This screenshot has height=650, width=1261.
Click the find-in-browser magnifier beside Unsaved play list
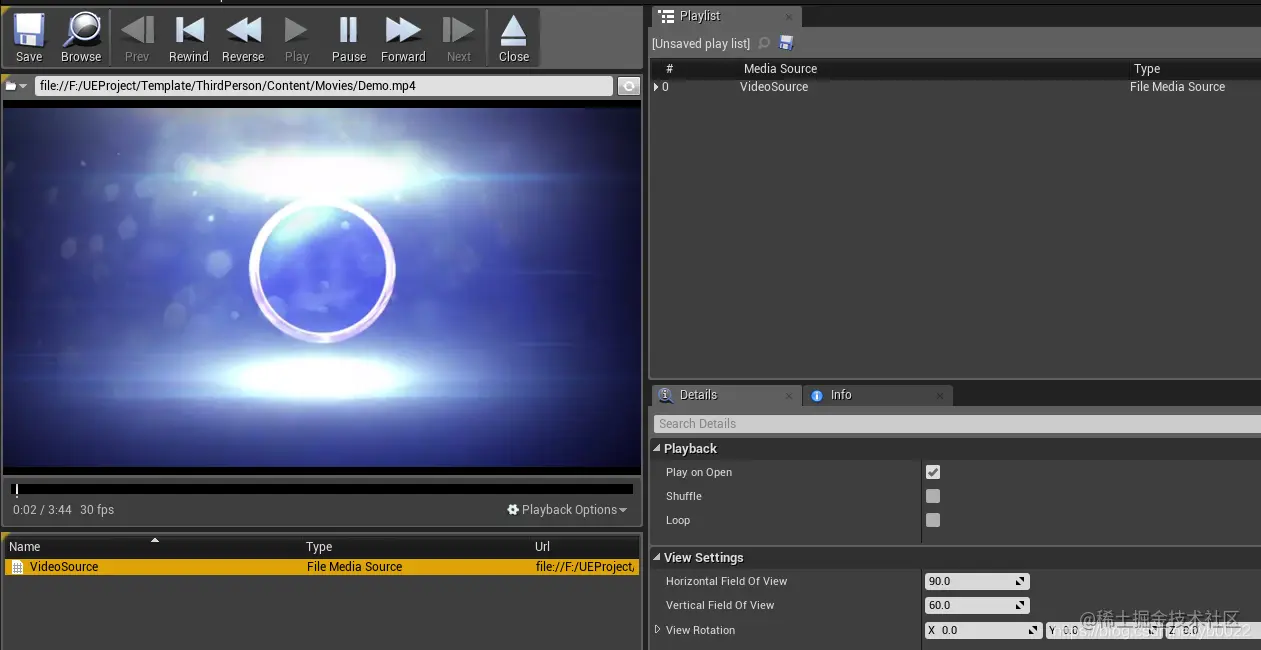coord(764,43)
